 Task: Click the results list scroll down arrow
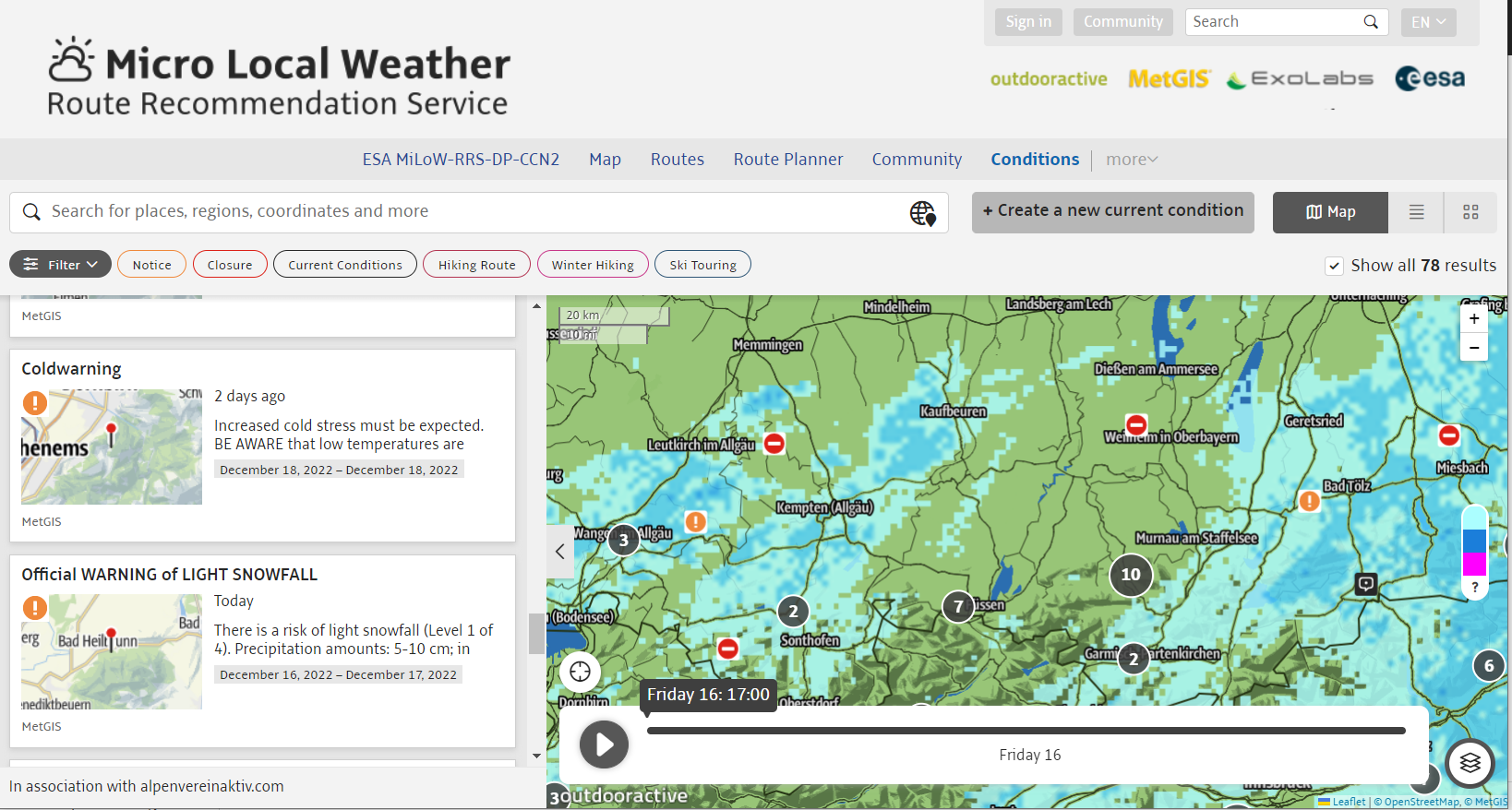(x=536, y=756)
